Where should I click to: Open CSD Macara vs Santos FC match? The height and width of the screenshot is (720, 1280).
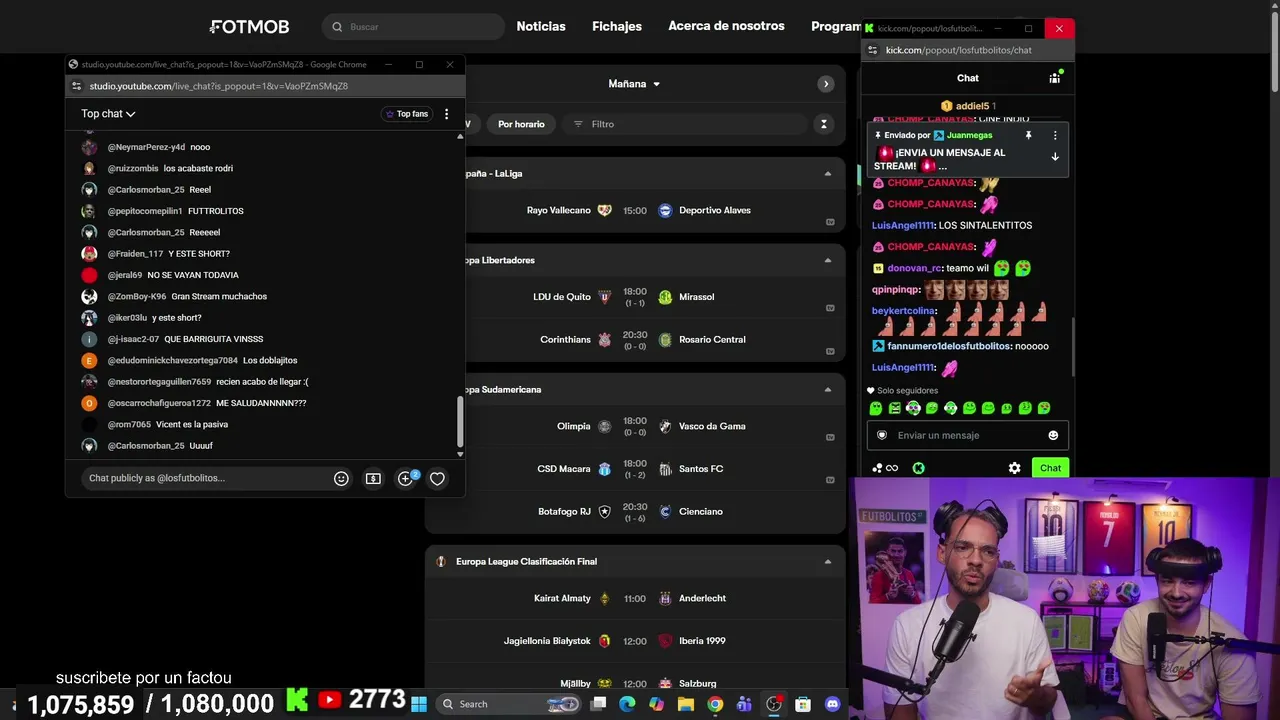pos(636,469)
